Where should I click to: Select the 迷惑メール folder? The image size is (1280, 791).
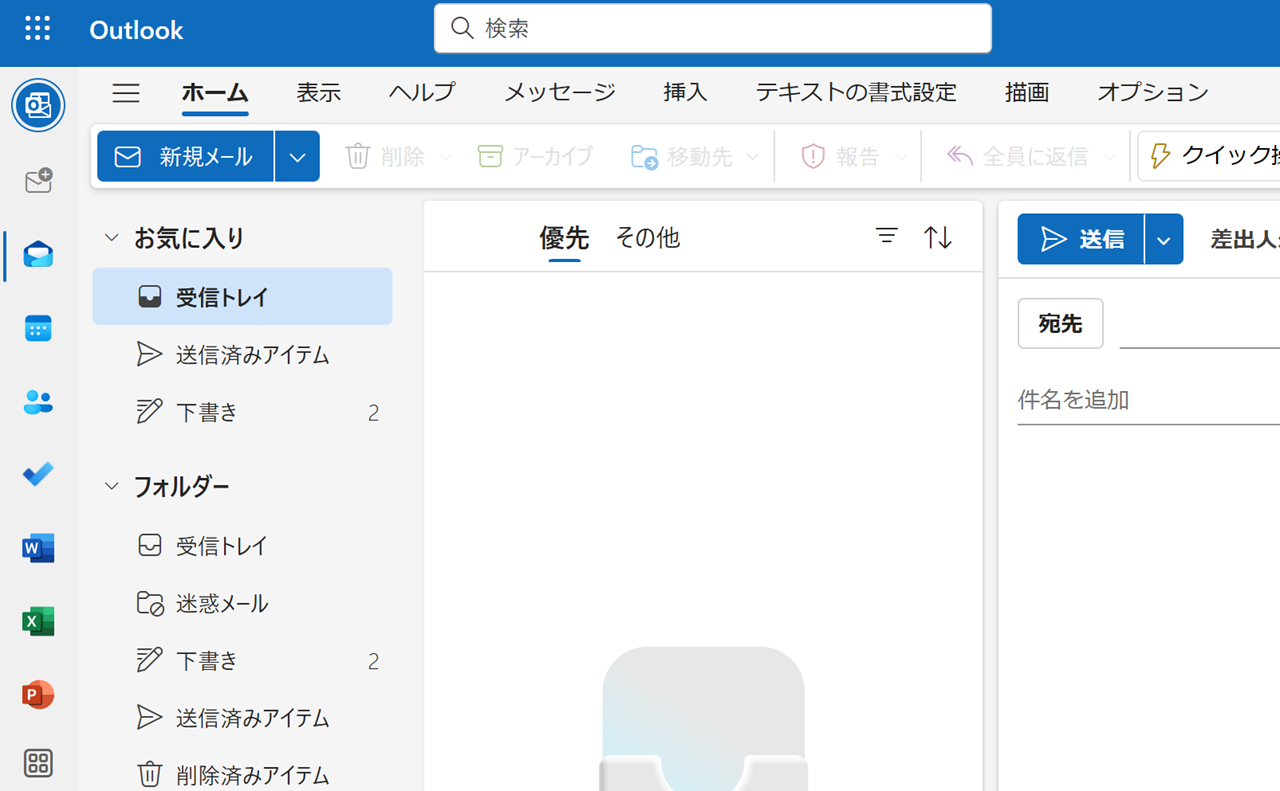click(x=222, y=603)
